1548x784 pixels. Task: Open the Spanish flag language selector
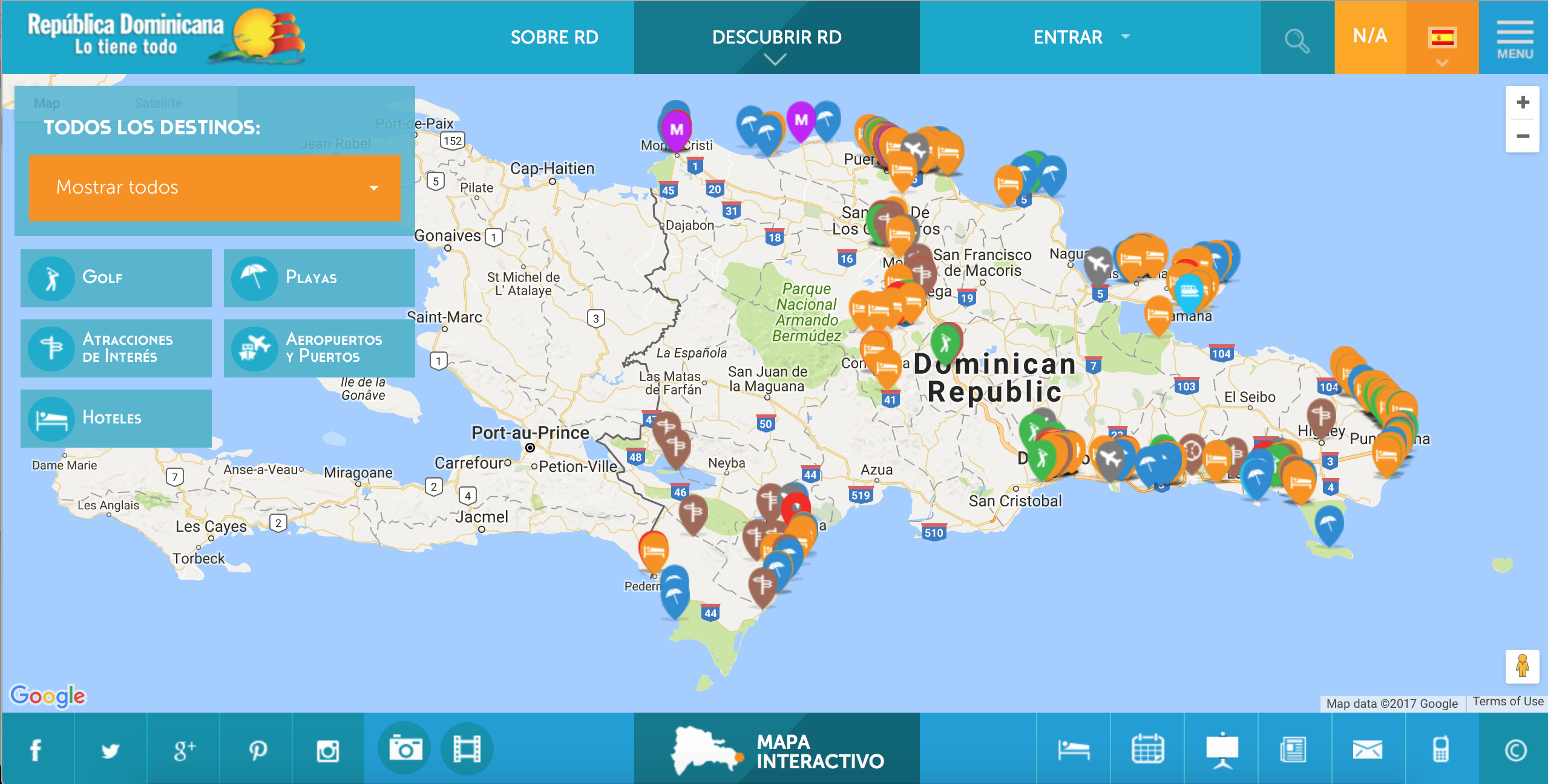1443,38
